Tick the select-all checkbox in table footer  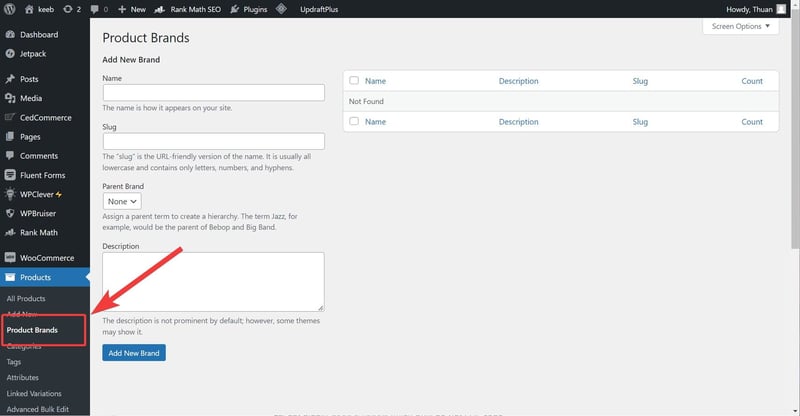point(354,122)
